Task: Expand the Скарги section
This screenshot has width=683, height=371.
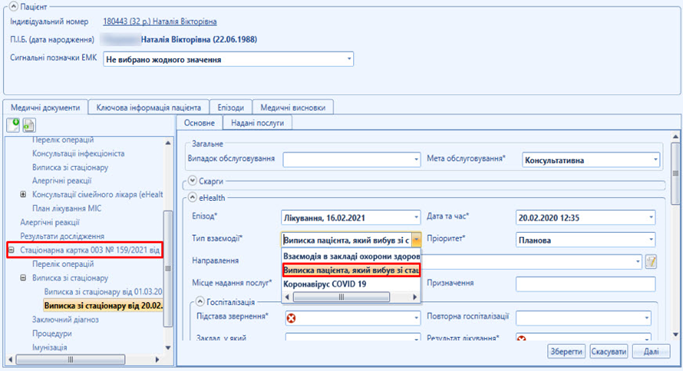Action: [x=192, y=181]
